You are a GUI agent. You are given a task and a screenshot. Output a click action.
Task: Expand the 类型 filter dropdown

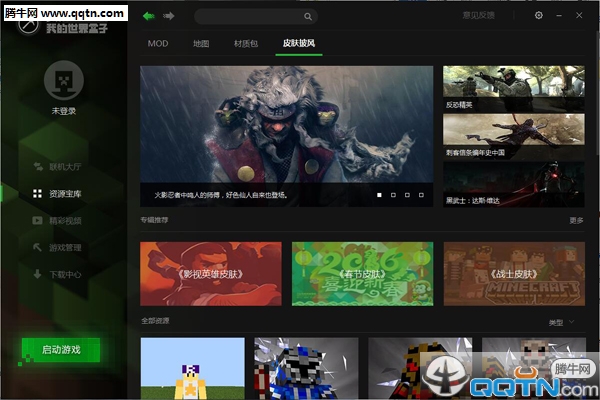click(x=562, y=323)
